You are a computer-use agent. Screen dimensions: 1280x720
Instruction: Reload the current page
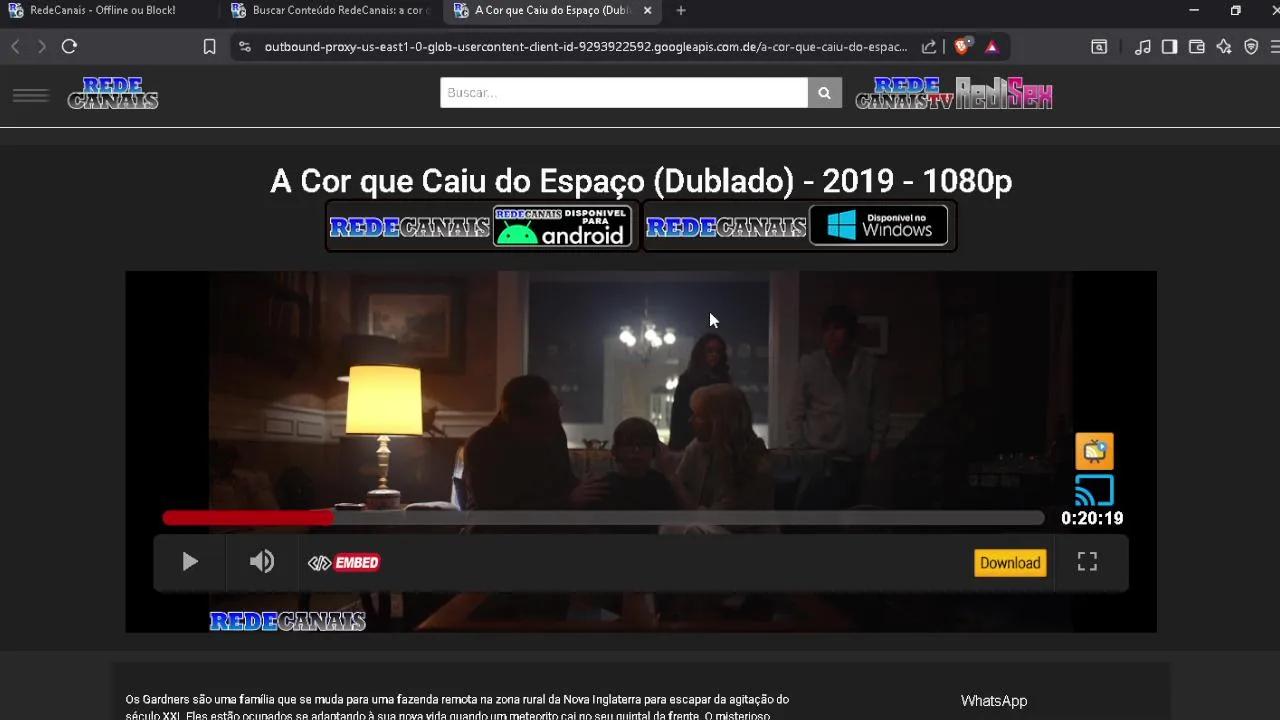click(x=69, y=47)
